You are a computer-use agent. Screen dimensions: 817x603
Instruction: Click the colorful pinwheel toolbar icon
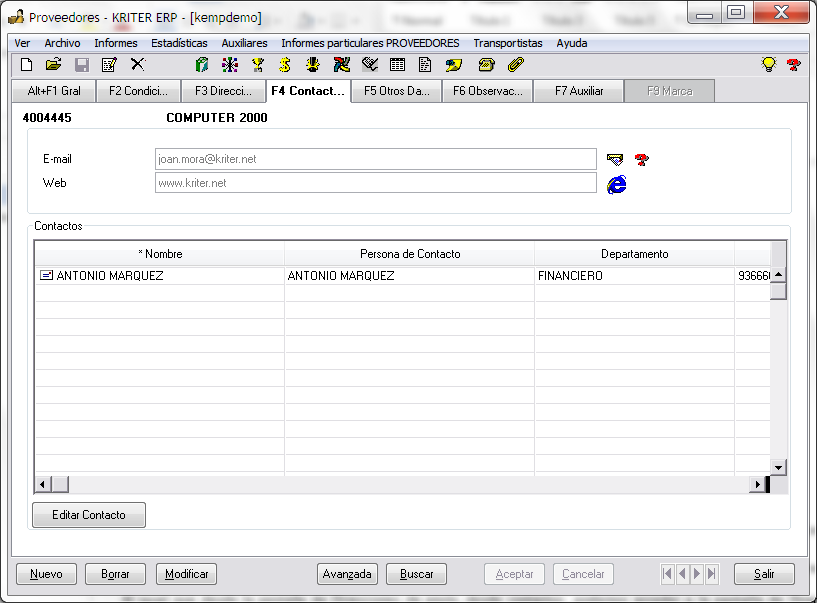pyautogui.click(x=342, y=65)
